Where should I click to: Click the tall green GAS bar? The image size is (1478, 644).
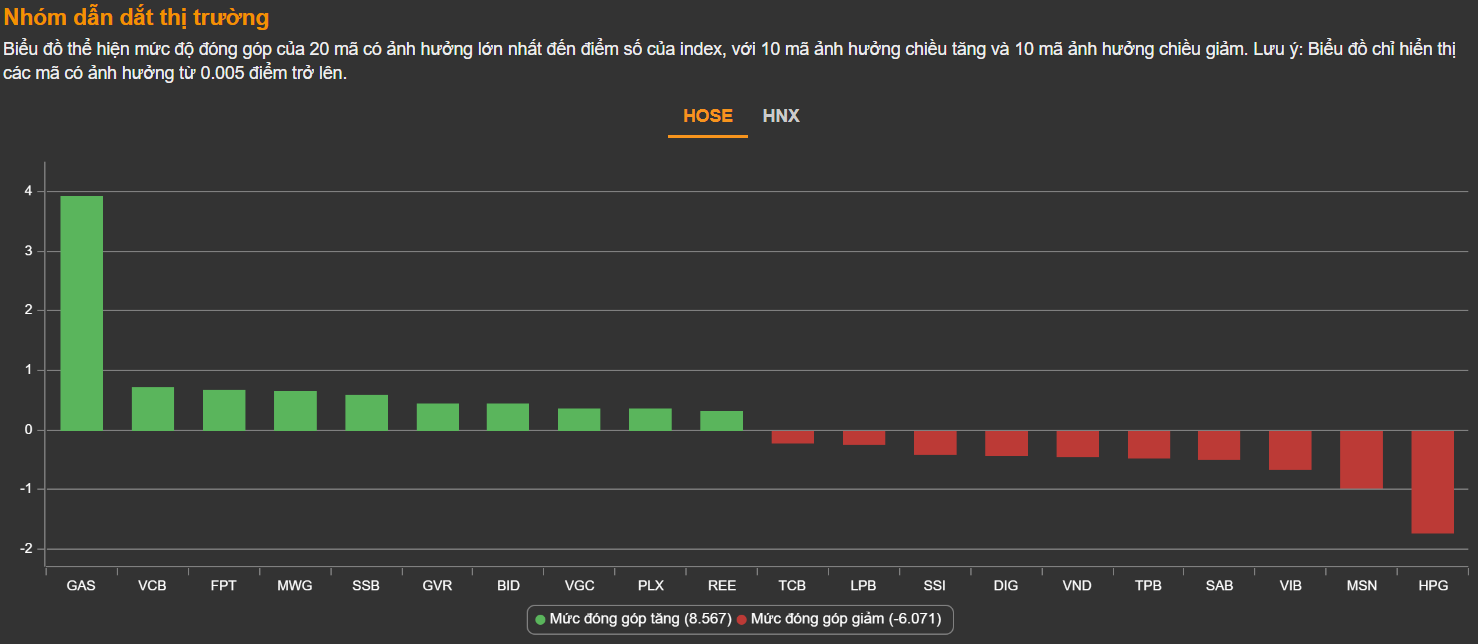coord(82,312)
